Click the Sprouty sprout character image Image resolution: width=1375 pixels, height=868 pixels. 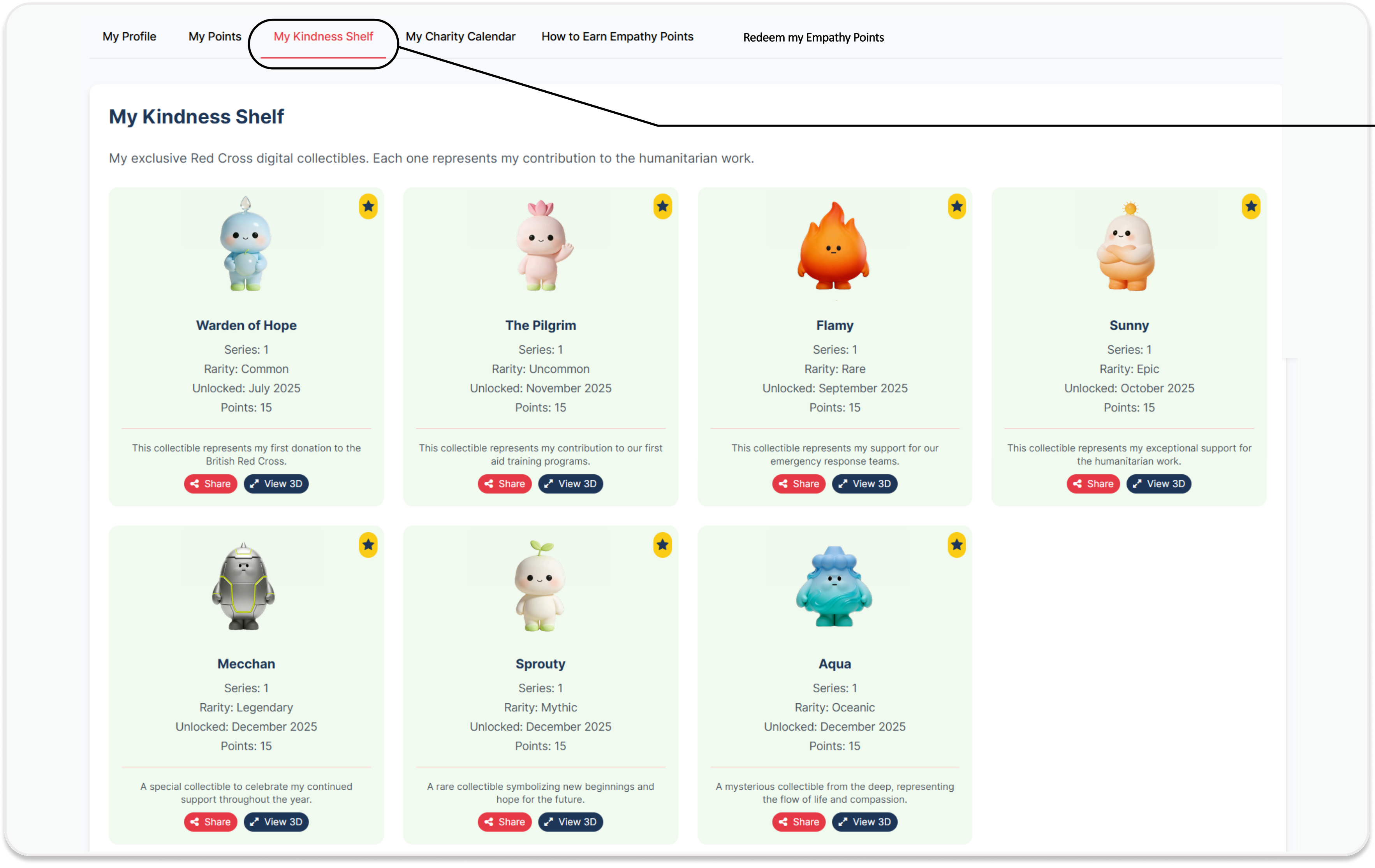[540, 585]
